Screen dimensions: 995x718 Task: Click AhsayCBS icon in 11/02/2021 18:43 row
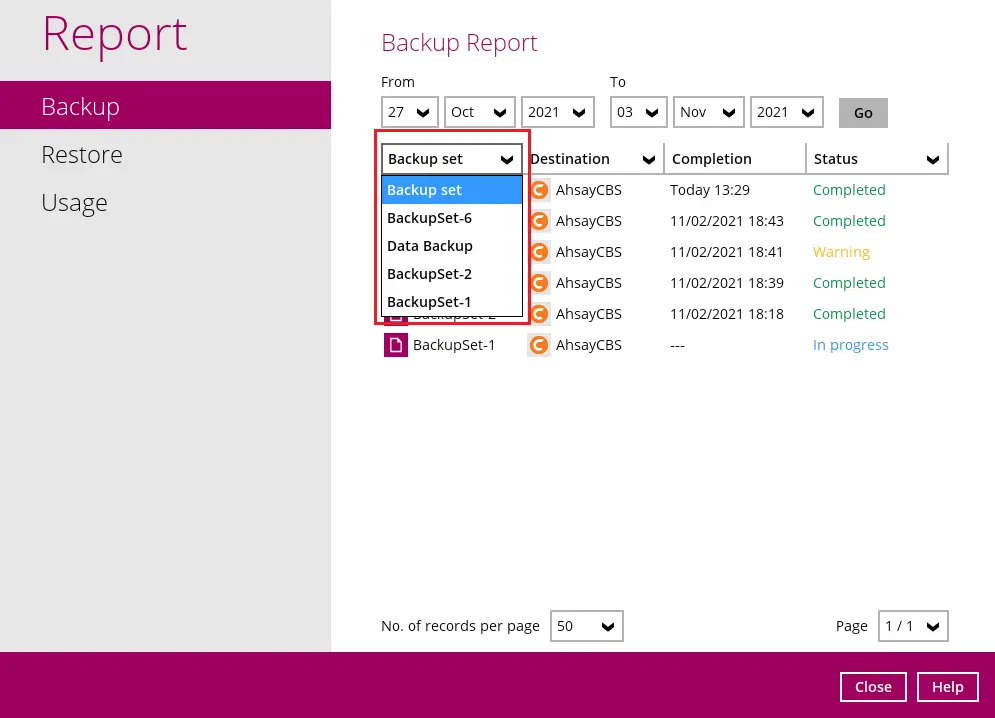[539, 221]
